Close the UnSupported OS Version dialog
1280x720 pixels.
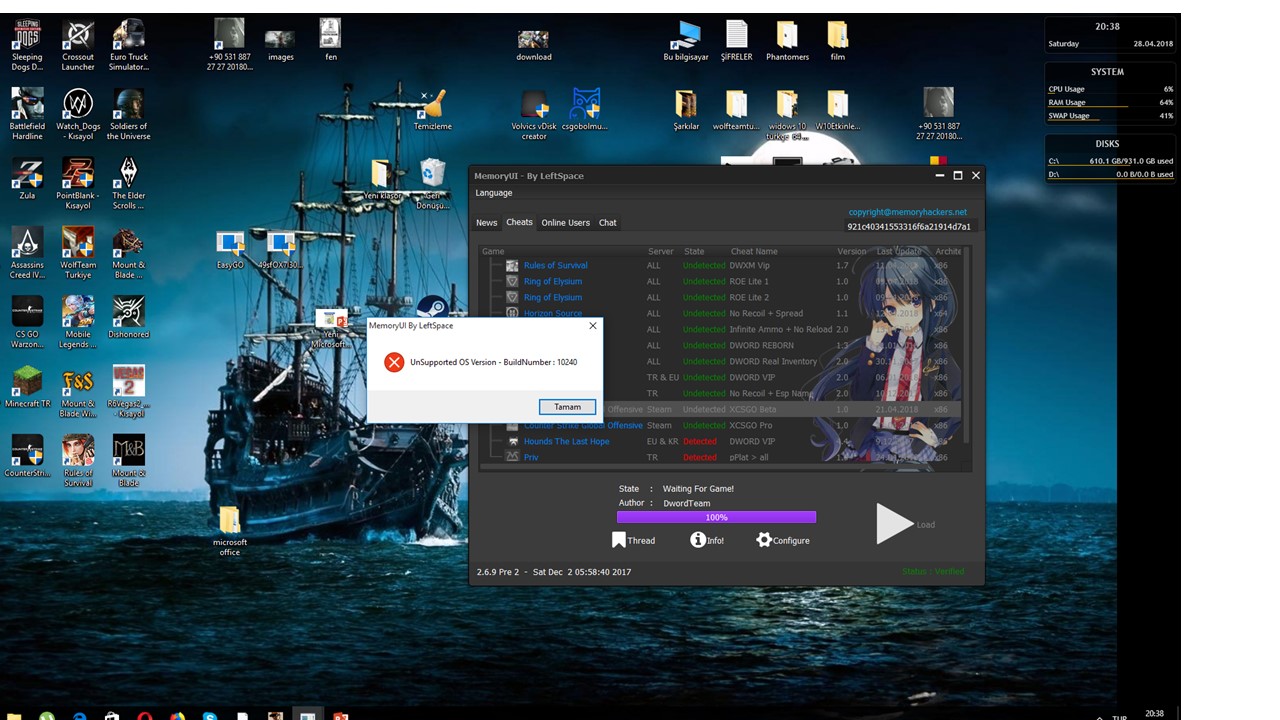(592, 326)
